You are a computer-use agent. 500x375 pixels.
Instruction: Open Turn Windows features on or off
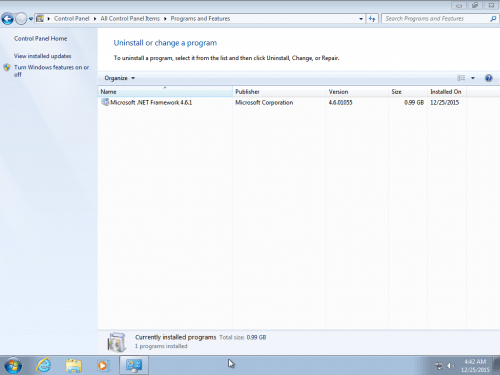click(51, 71)
